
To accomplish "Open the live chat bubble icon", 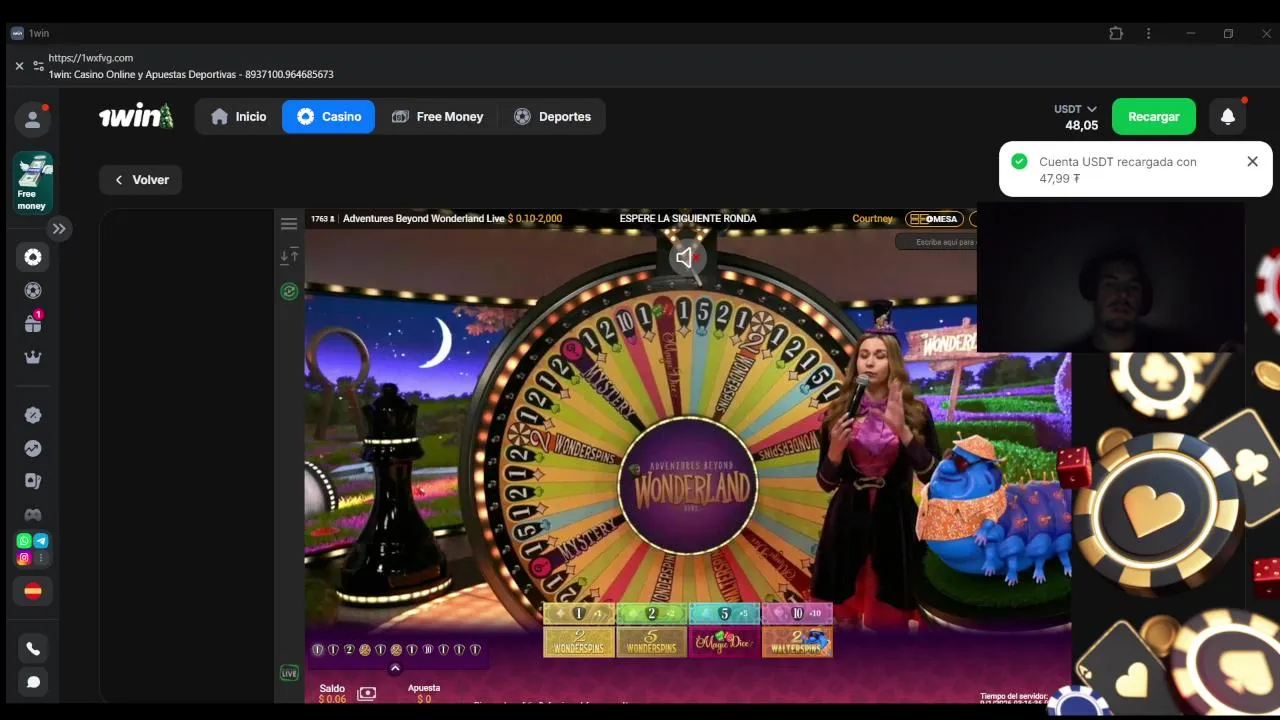I will click(33, 682).
